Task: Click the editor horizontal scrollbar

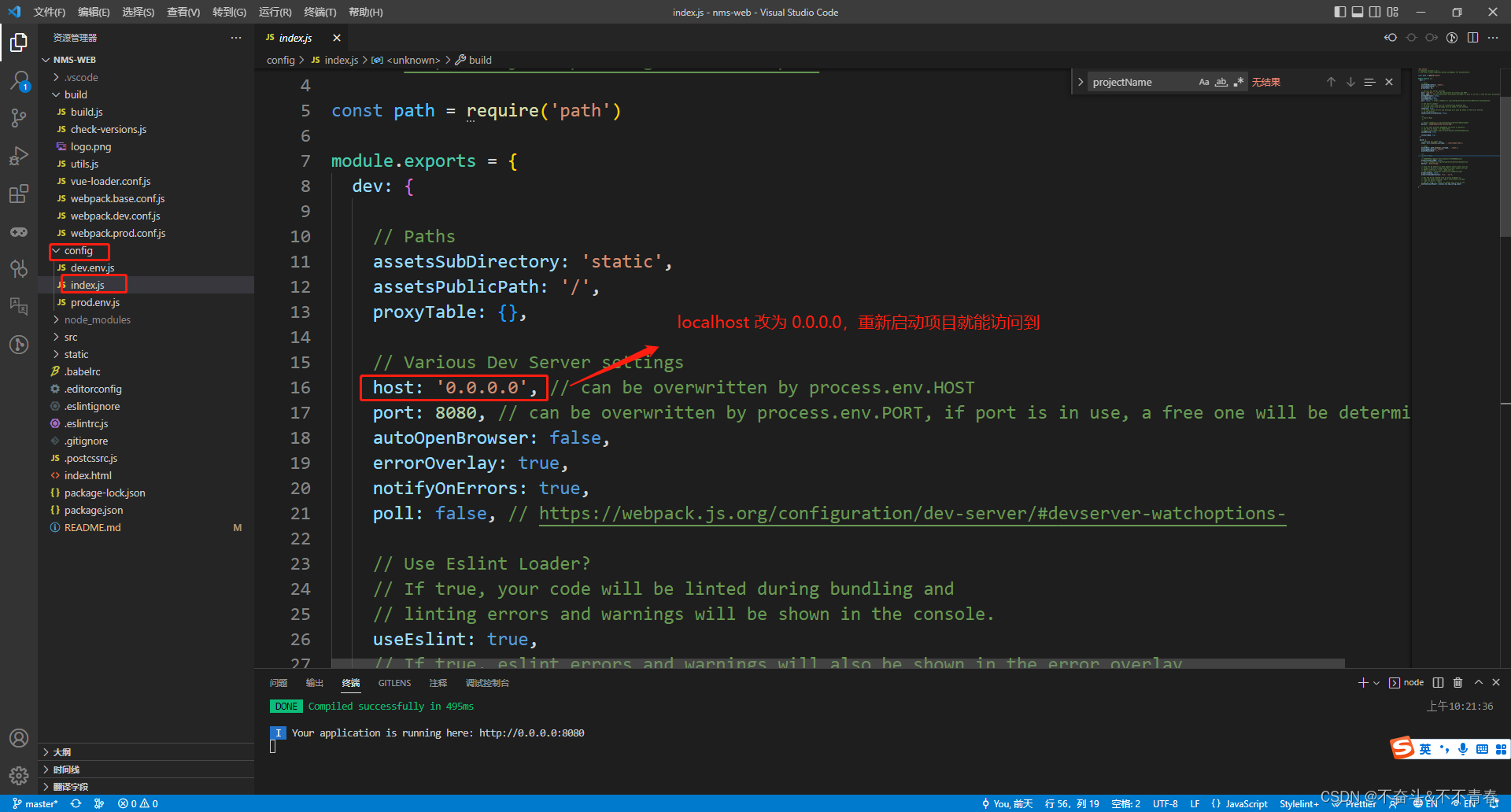Action: 838,663
